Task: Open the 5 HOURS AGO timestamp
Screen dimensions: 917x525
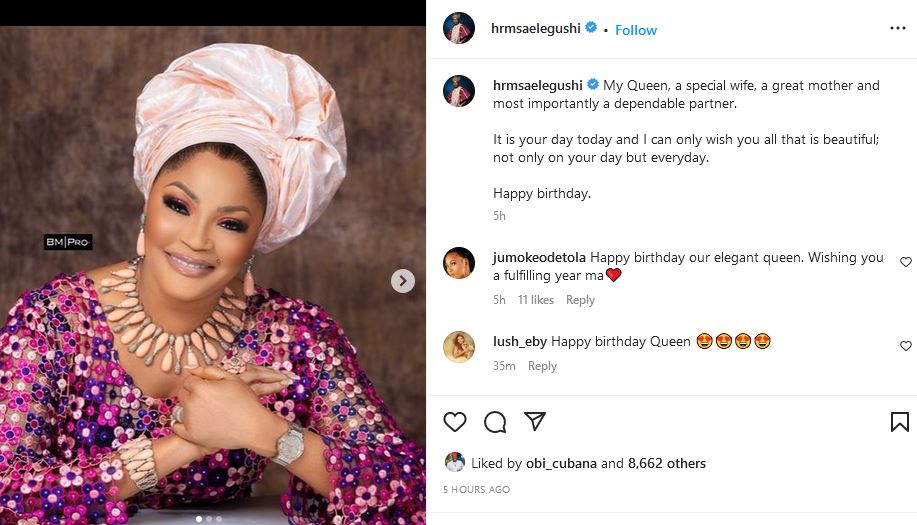Action: click(x=476, y=490)
